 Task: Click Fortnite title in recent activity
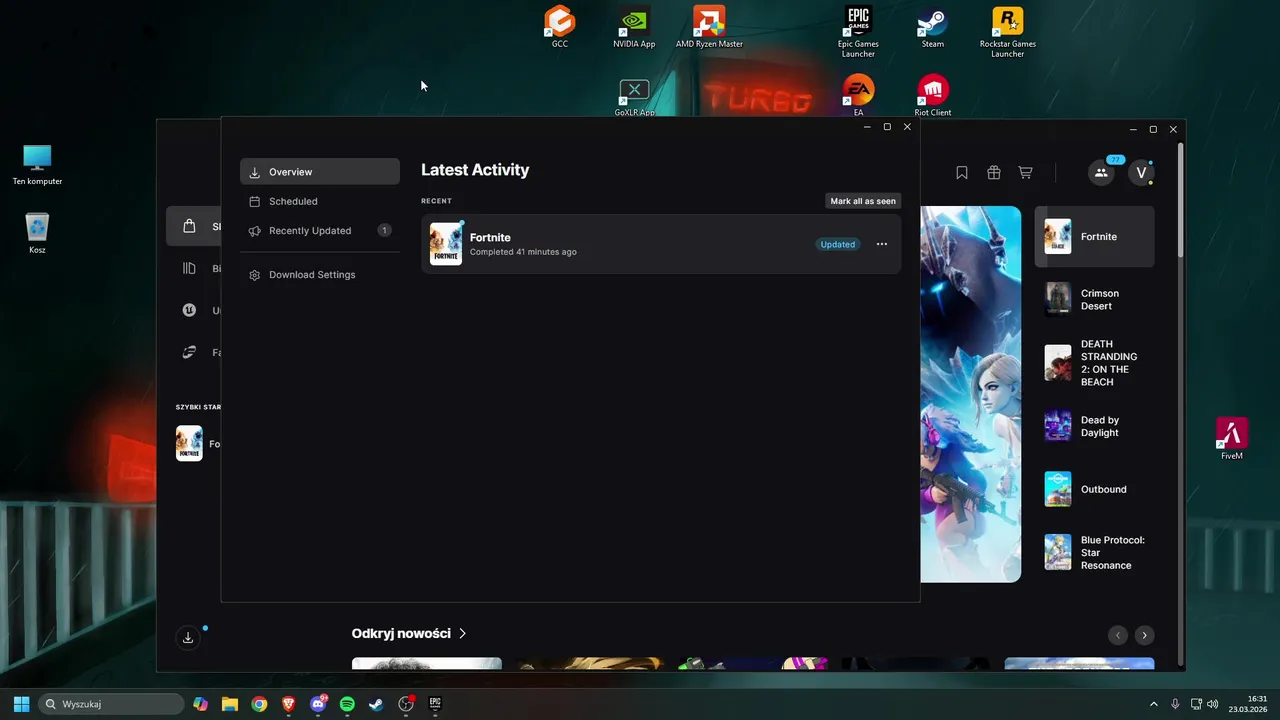pyautogui.click(x=490, y=237)
